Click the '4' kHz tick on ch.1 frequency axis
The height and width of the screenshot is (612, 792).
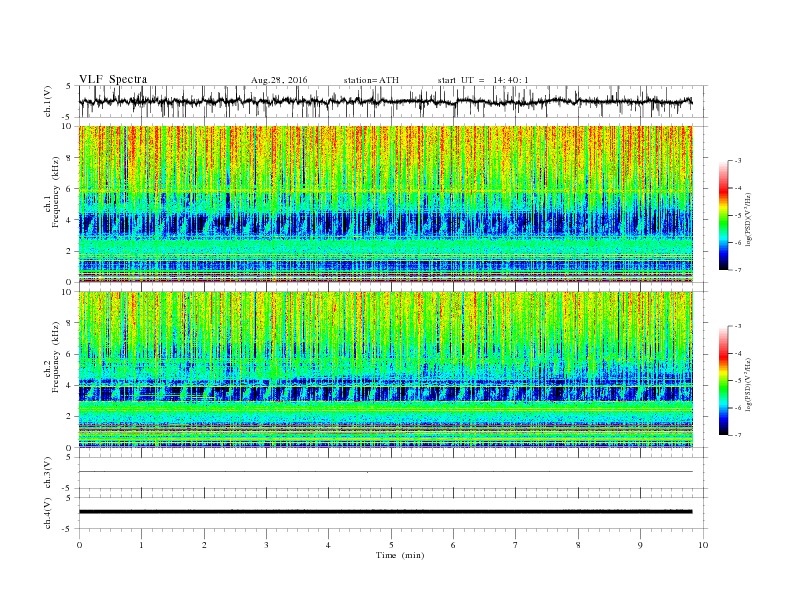coord(69,220)
